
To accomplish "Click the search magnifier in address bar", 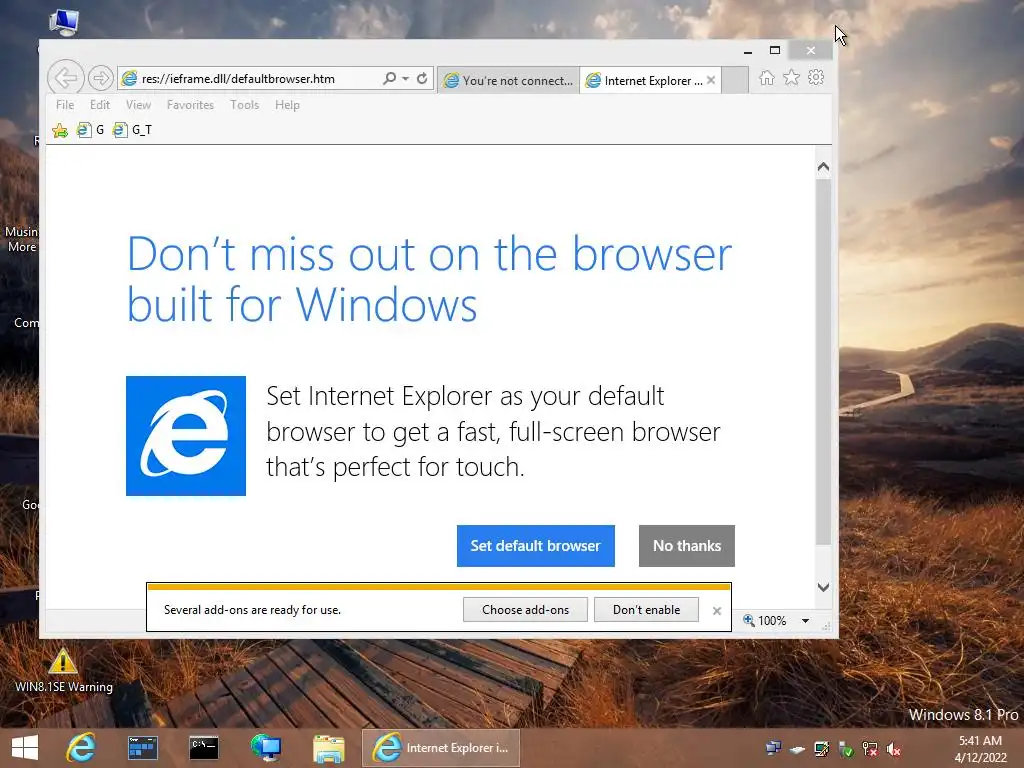I will click(389, 78).
